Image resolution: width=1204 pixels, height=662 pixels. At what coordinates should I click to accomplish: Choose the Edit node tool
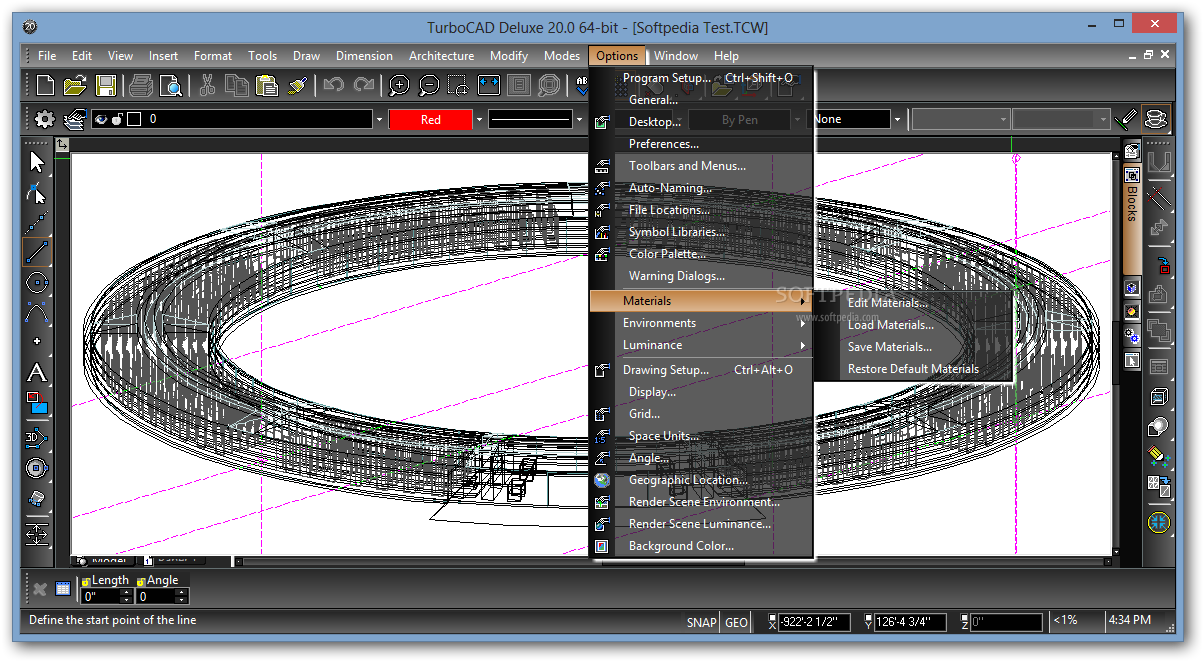[37, 192]
